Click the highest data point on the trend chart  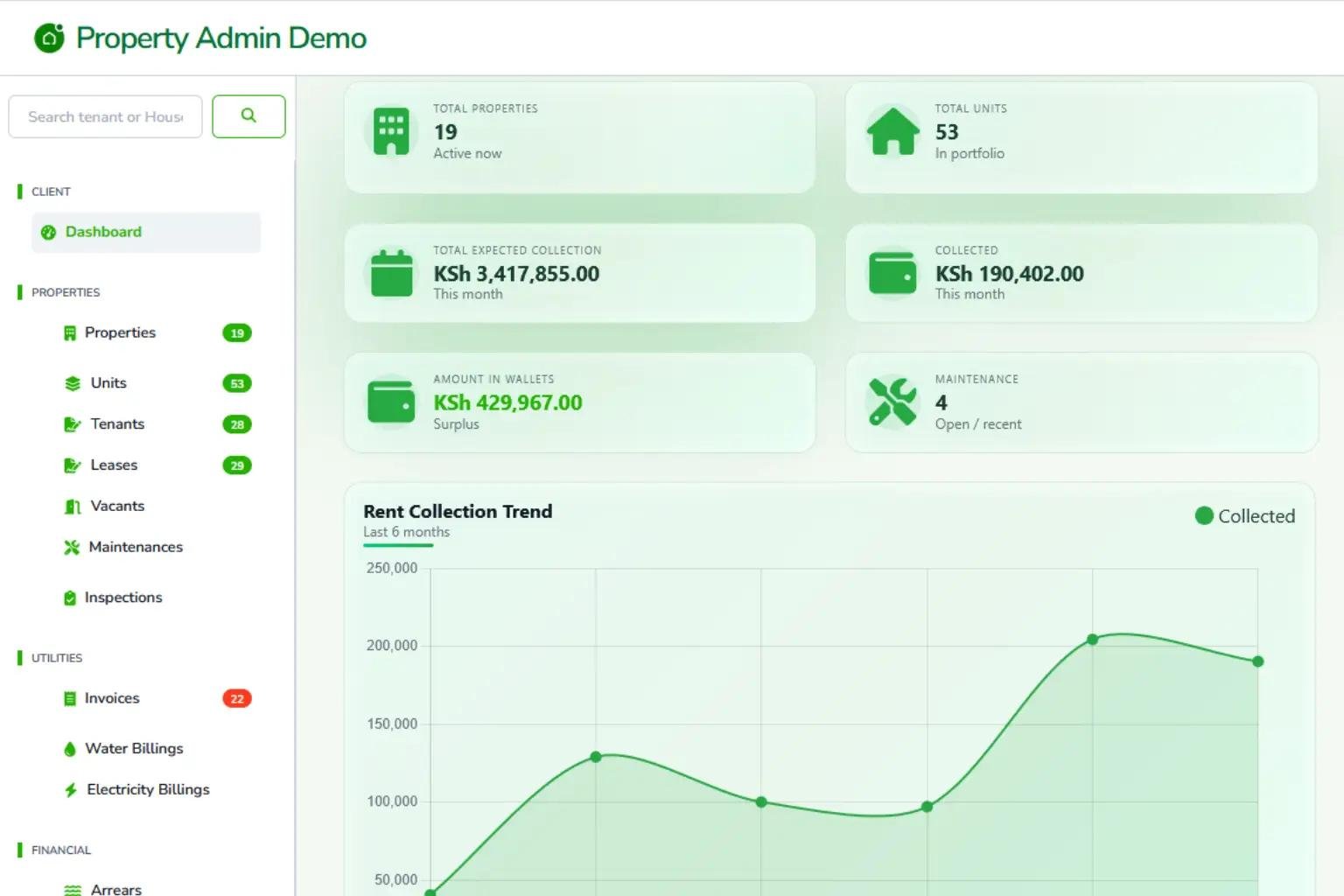click(1092, 640)
